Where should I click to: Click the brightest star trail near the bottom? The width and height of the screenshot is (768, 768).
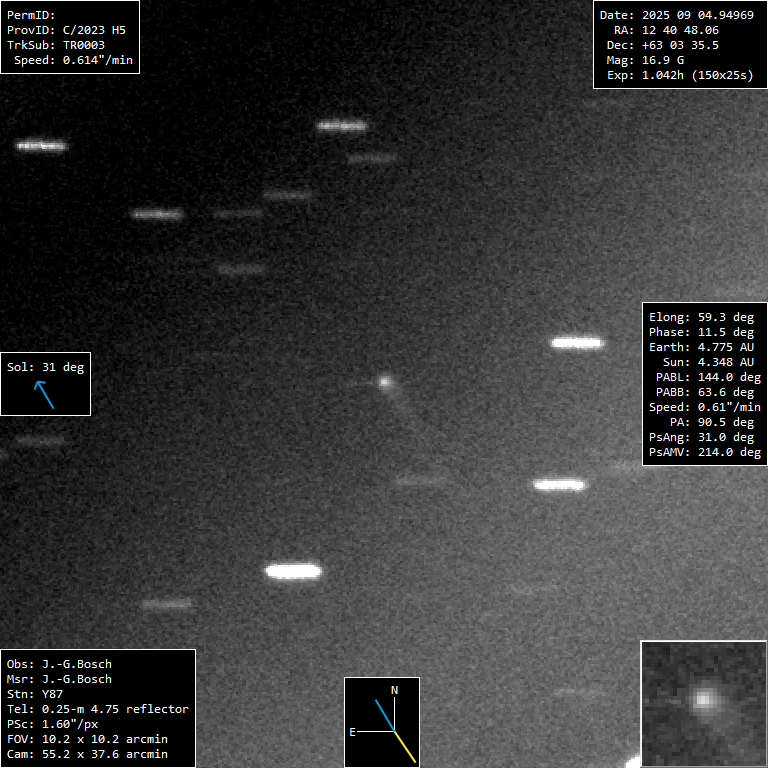click(x=293, y=572)
